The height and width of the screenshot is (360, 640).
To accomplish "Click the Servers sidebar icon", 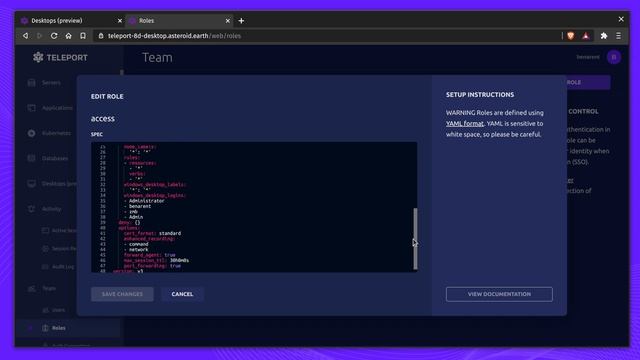I will pyautogui.click(x=31, y=83).
